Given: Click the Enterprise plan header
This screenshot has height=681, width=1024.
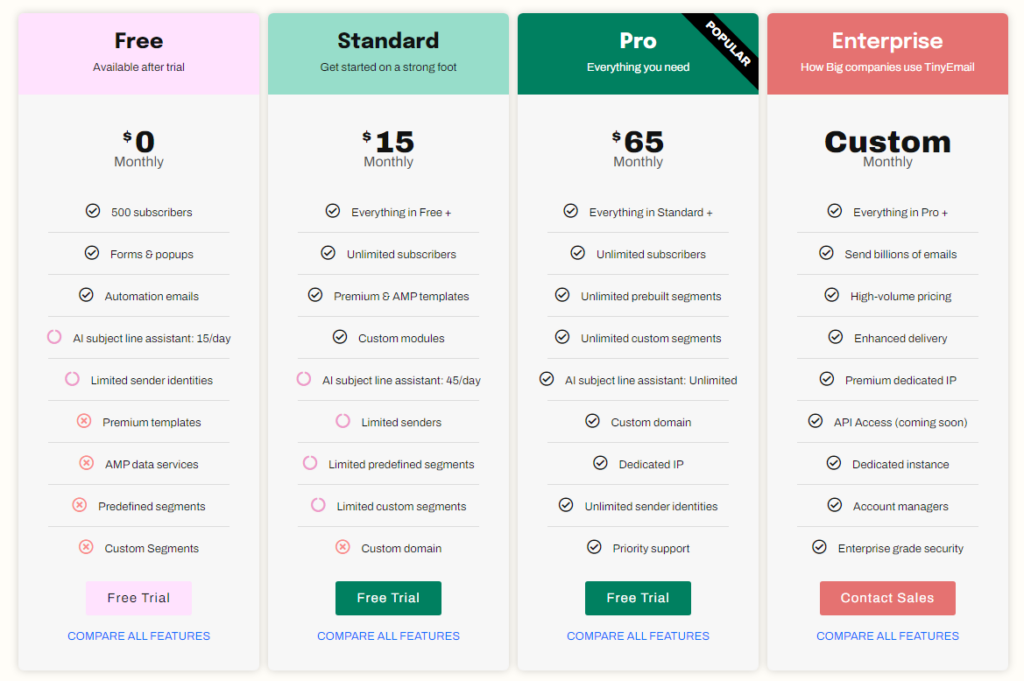Looking at the screenshot, I should pos(887,54).
